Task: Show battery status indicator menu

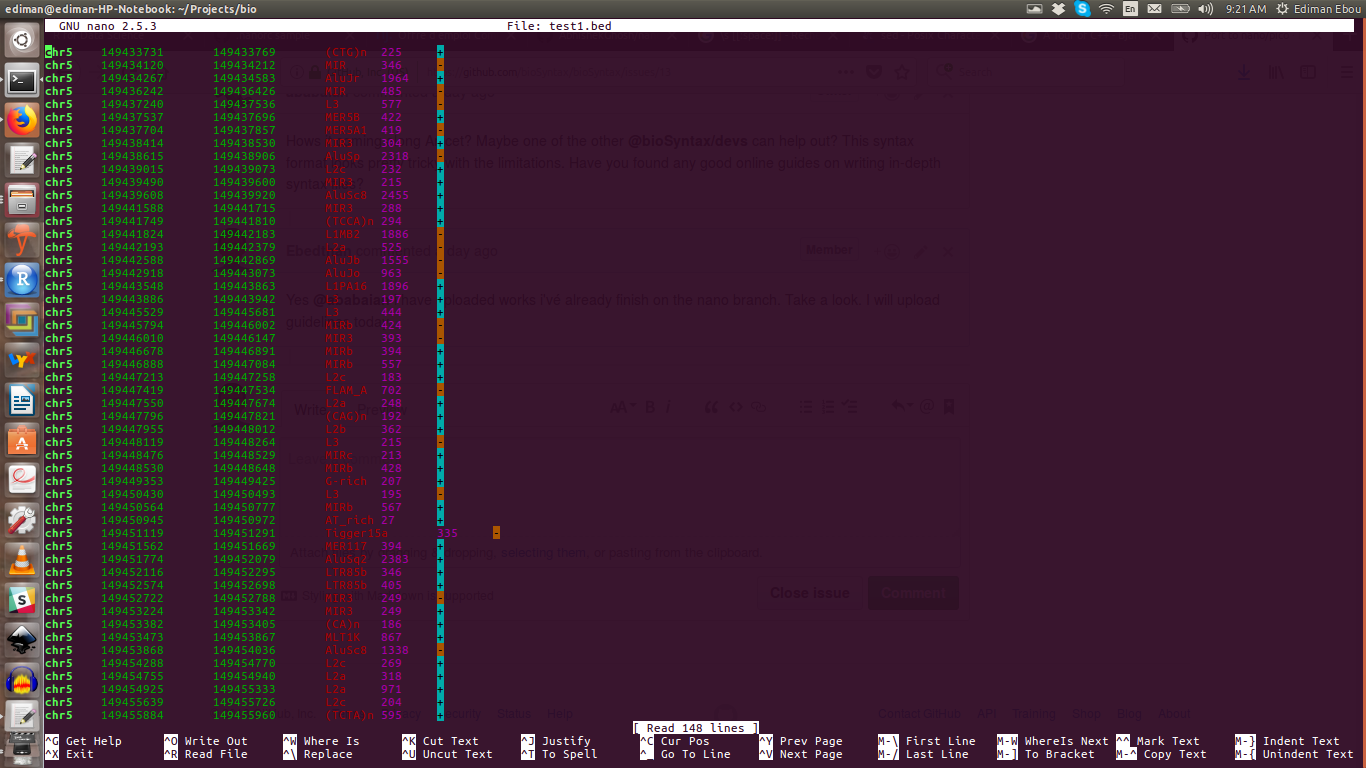Action: click(x=1179, y=9)
